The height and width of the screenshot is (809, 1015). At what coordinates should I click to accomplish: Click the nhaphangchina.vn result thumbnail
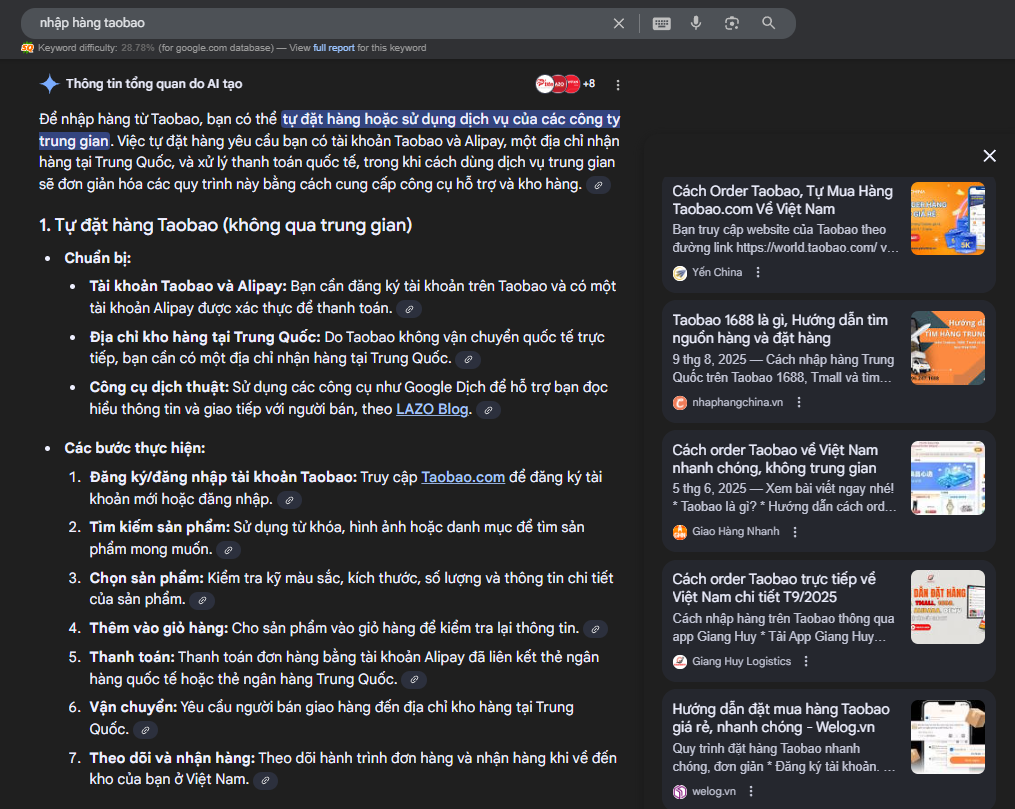947,348
